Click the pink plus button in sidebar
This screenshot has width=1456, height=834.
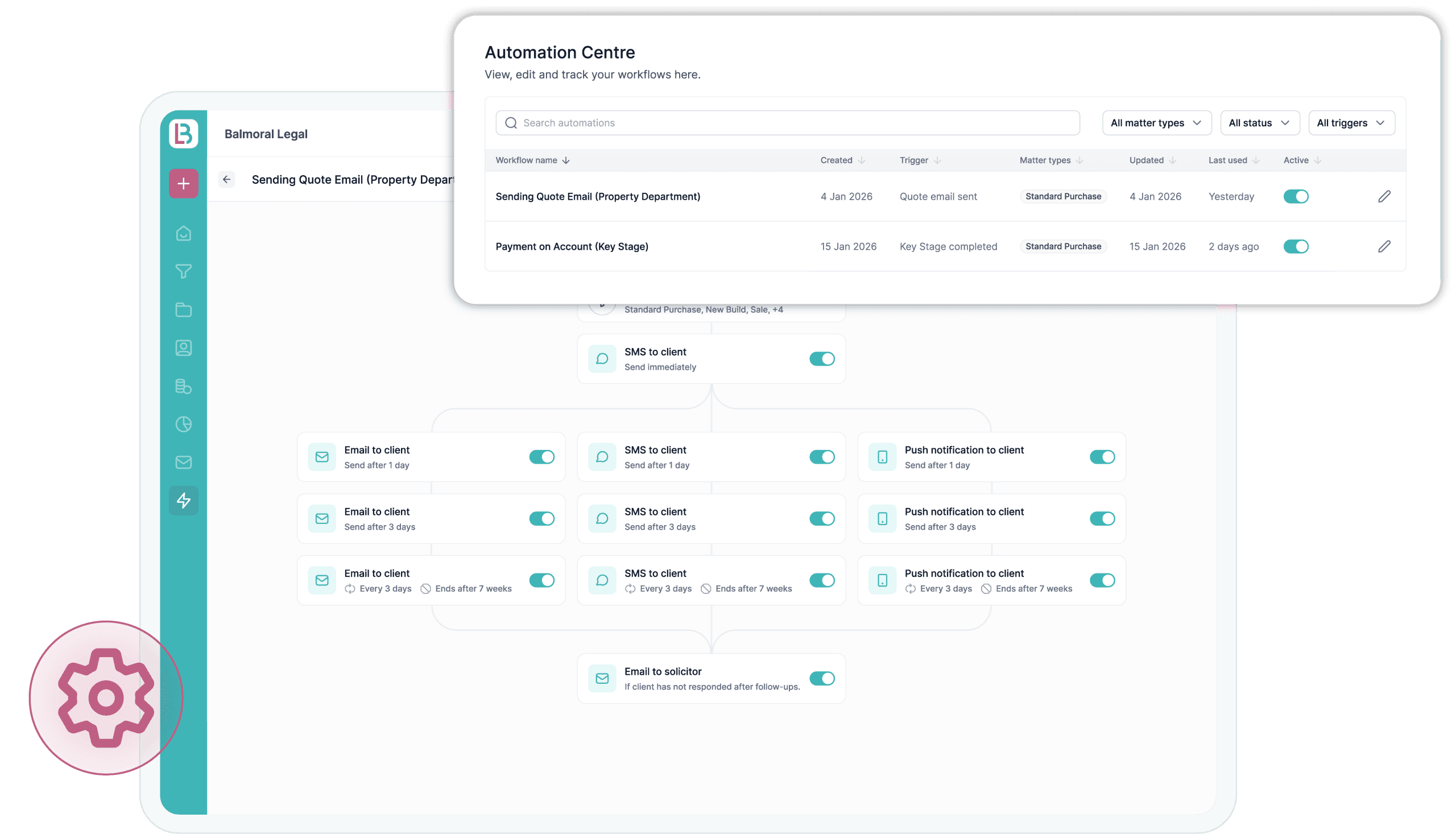click(x=183, y=183)
